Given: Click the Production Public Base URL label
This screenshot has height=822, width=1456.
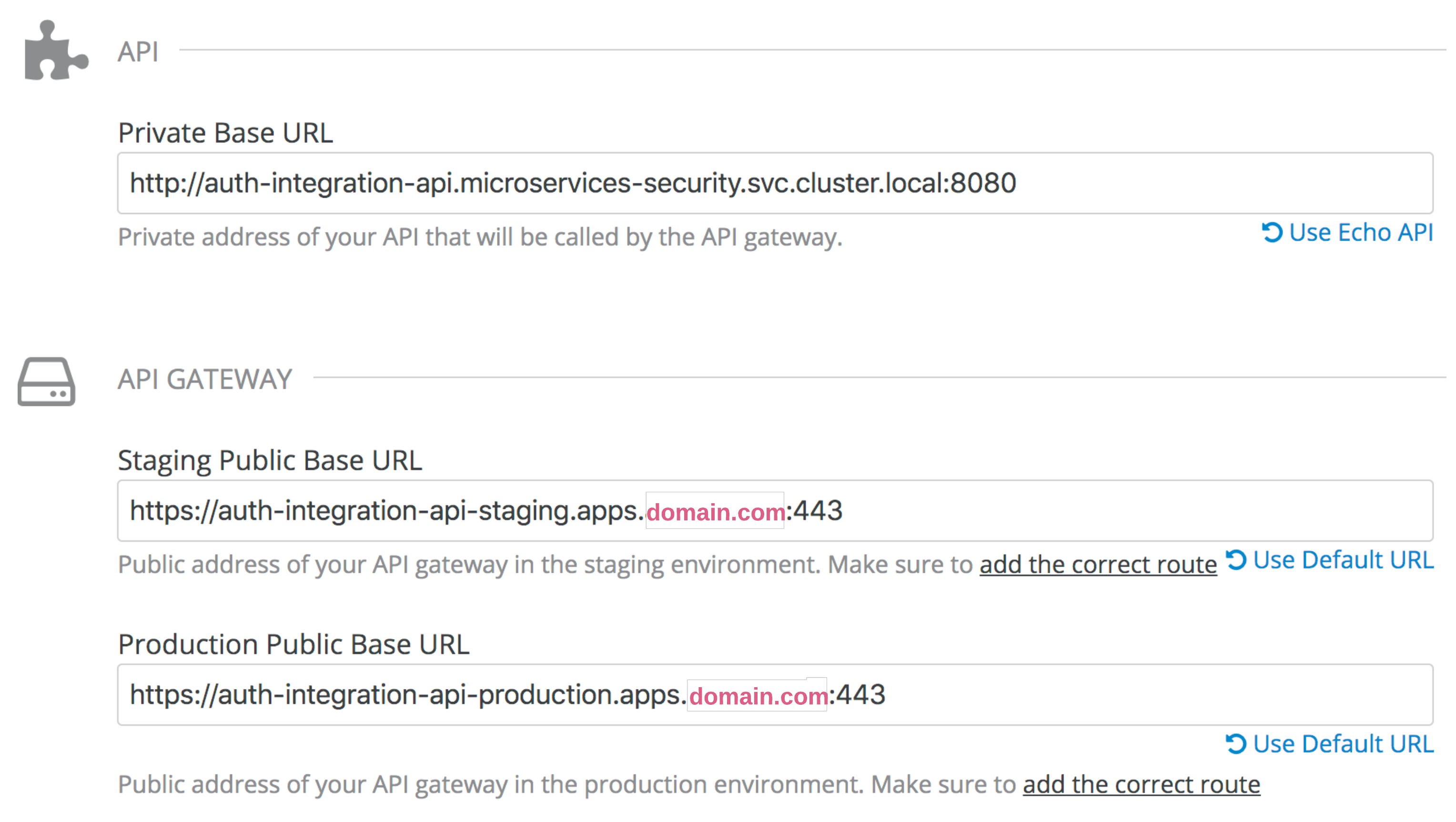Looking at the screenshot, I should [293, 644].
